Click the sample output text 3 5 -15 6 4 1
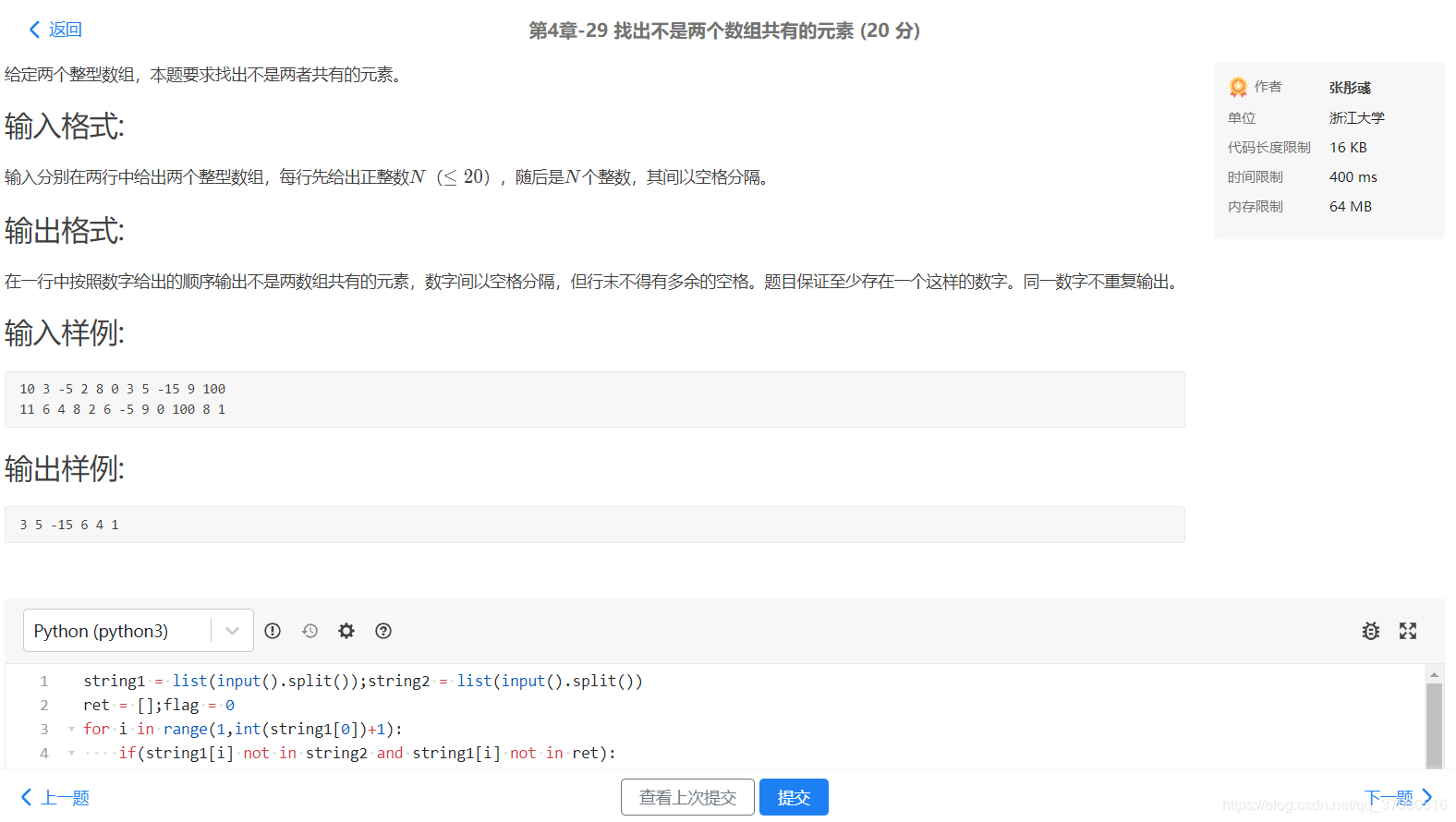 (x=68, y=525)
